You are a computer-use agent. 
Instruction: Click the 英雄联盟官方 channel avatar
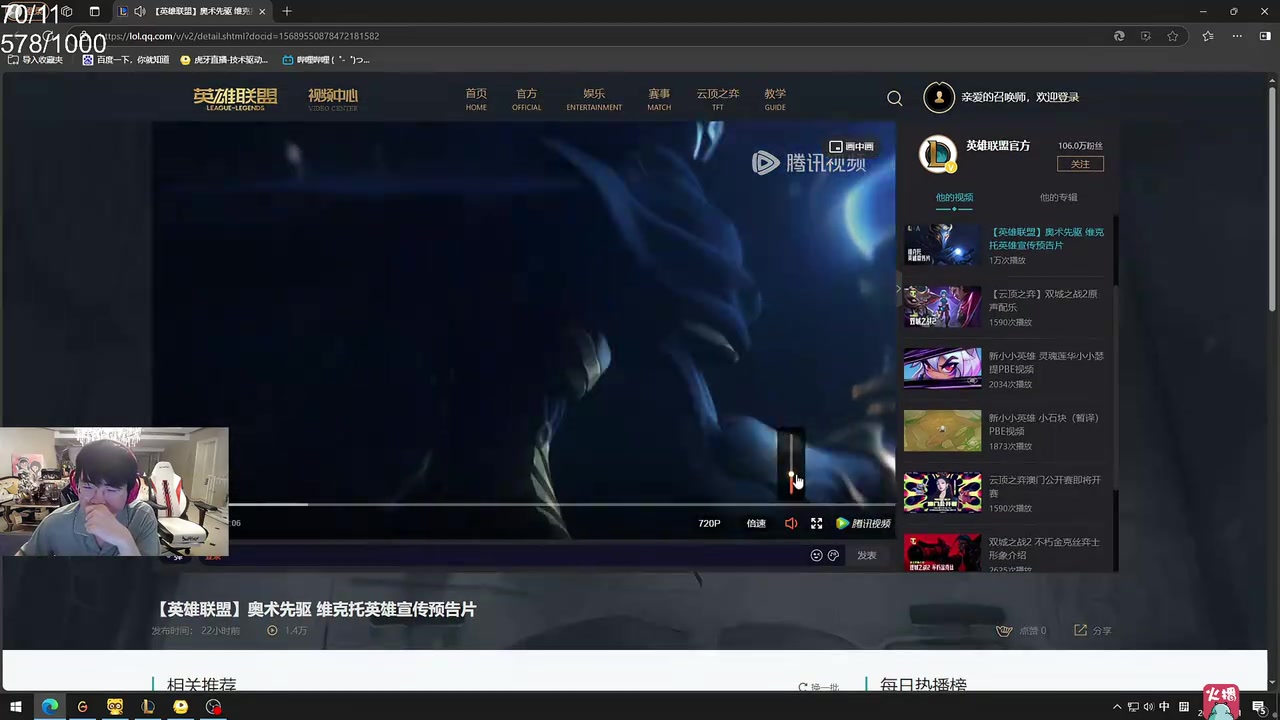click(x=938, y=154)
